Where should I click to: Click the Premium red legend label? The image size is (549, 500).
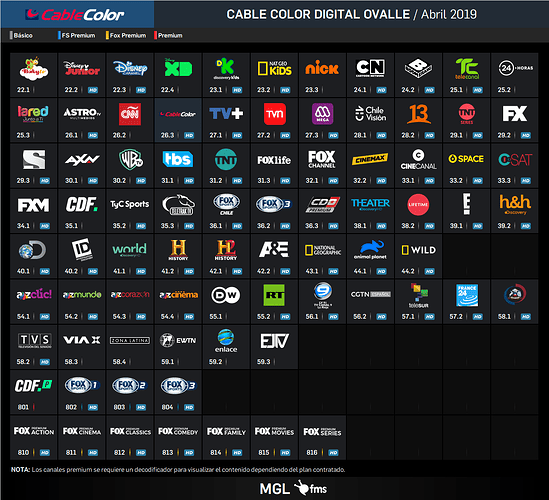[170, 35]
